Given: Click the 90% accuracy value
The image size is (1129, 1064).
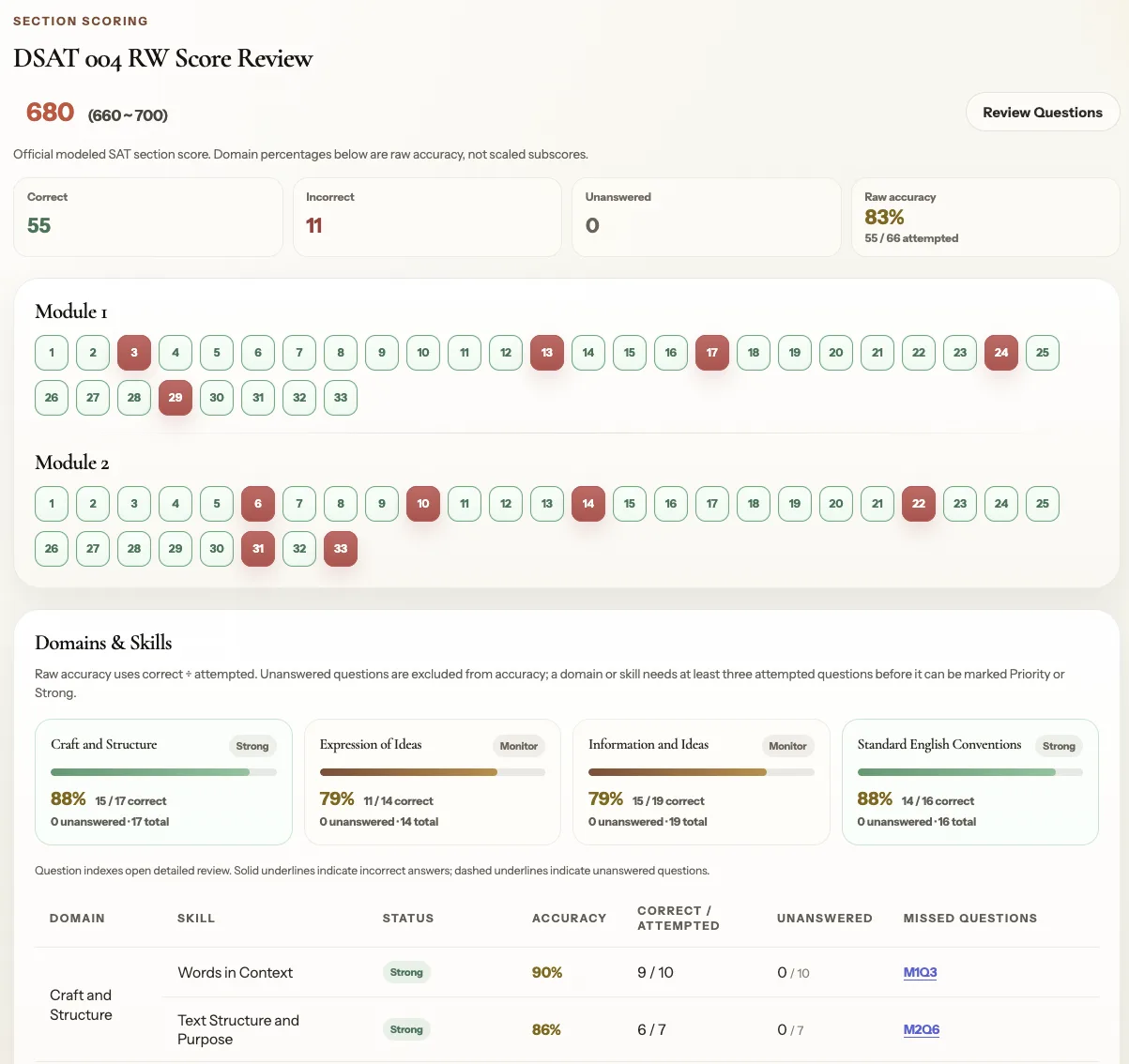Looking at the screenshot, I should click(547, 973).
